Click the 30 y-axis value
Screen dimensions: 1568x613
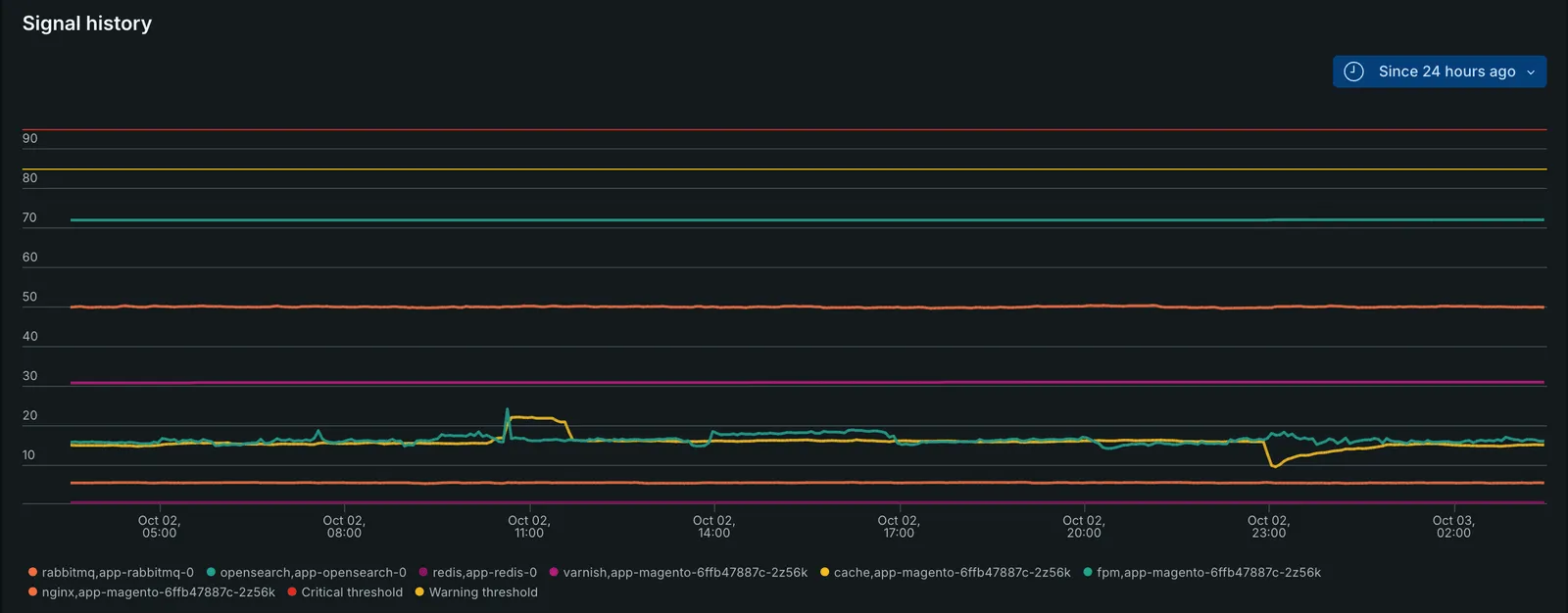point(30,376)
